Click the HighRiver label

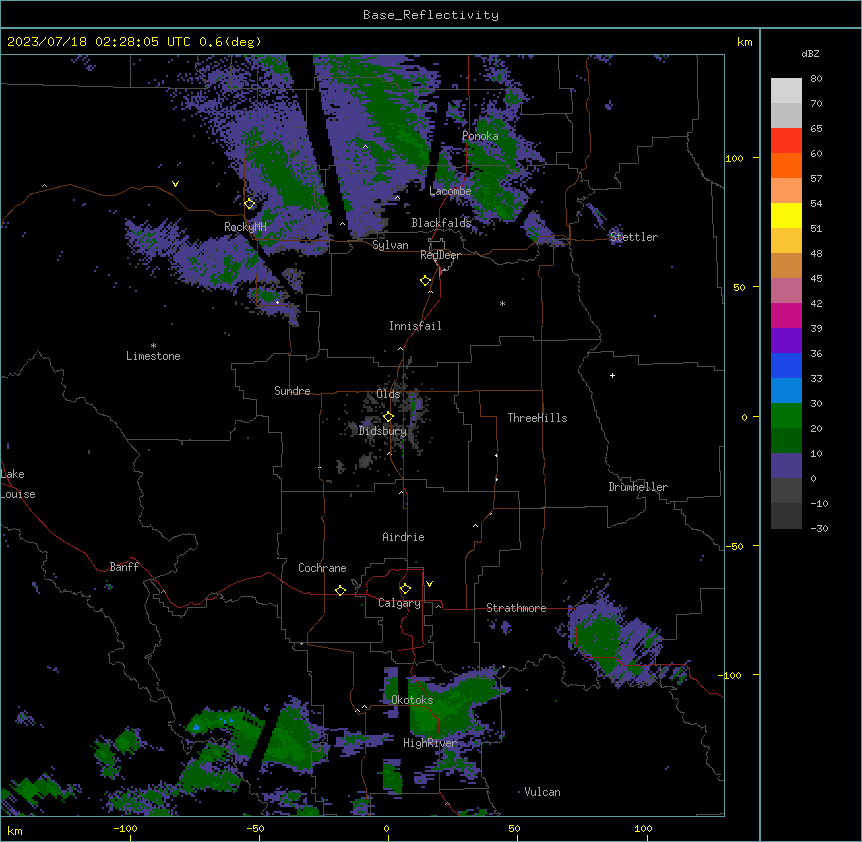click(430, 743)
